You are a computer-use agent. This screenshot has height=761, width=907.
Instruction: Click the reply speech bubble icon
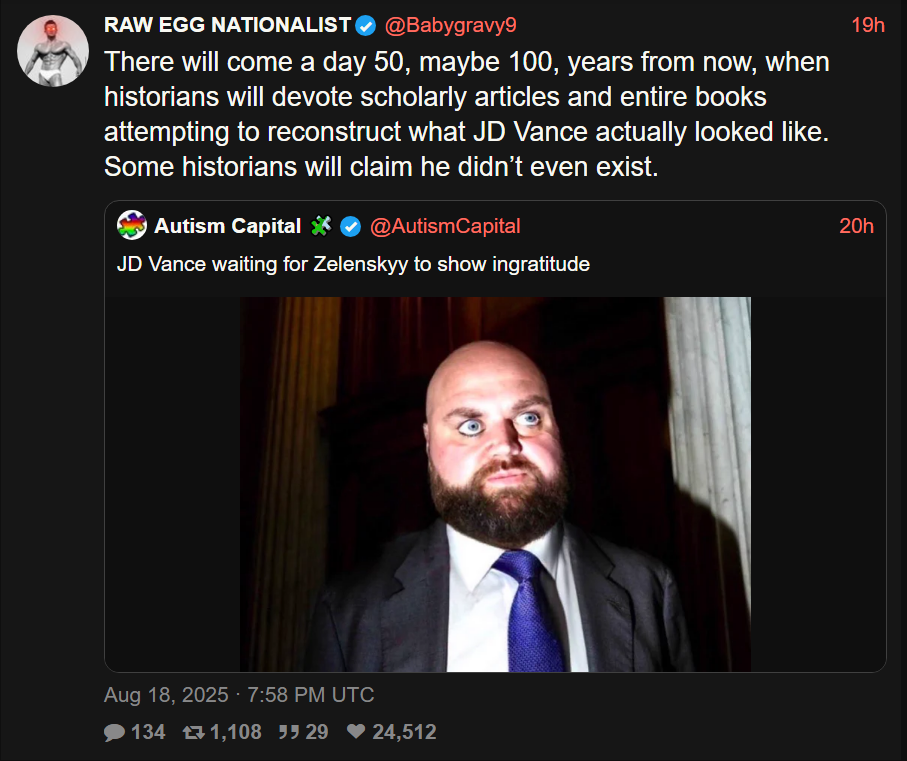pyautogui.click(x=115, y=733)
